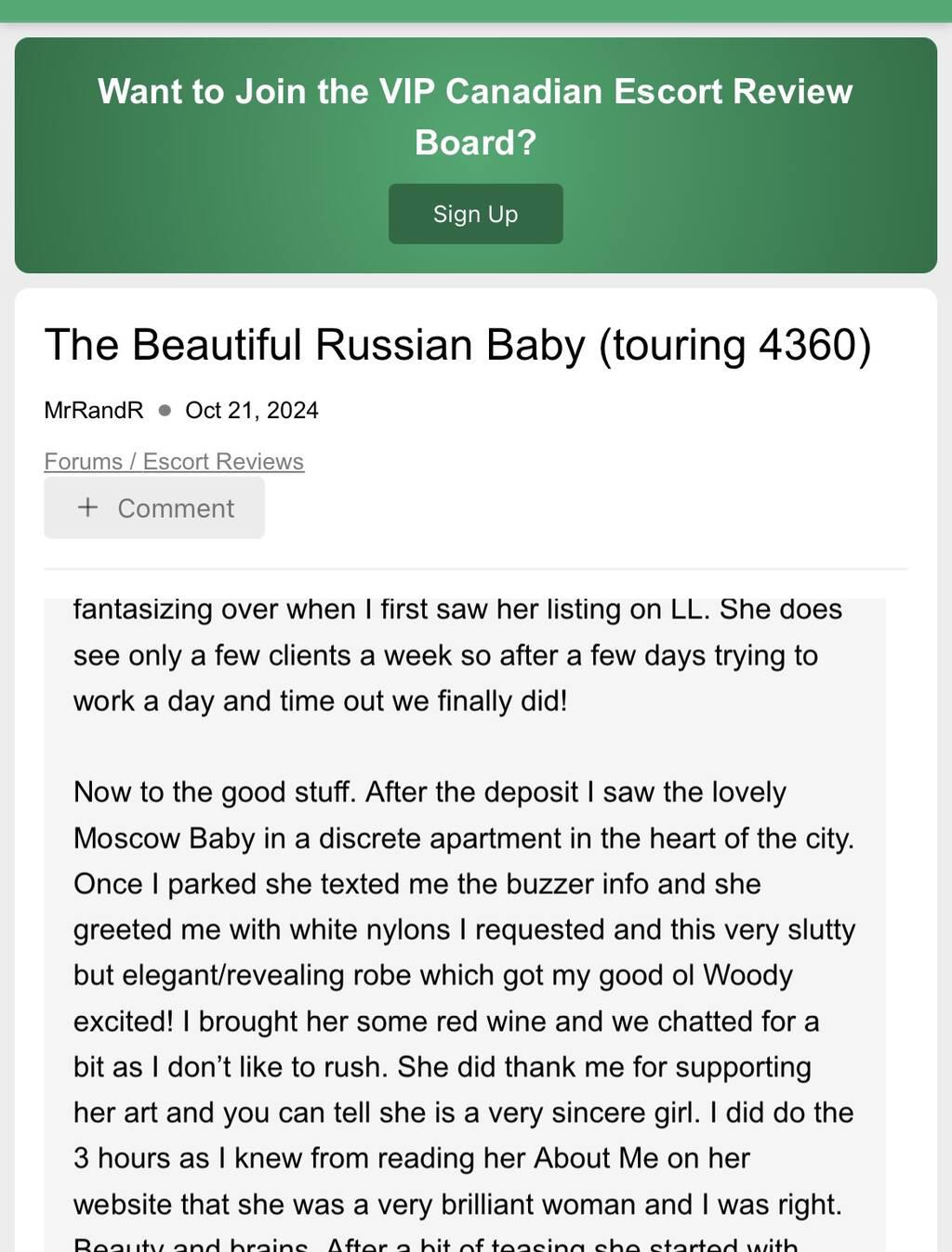
Task: Click the plus icon beside Comment
Action: (88, 507)
